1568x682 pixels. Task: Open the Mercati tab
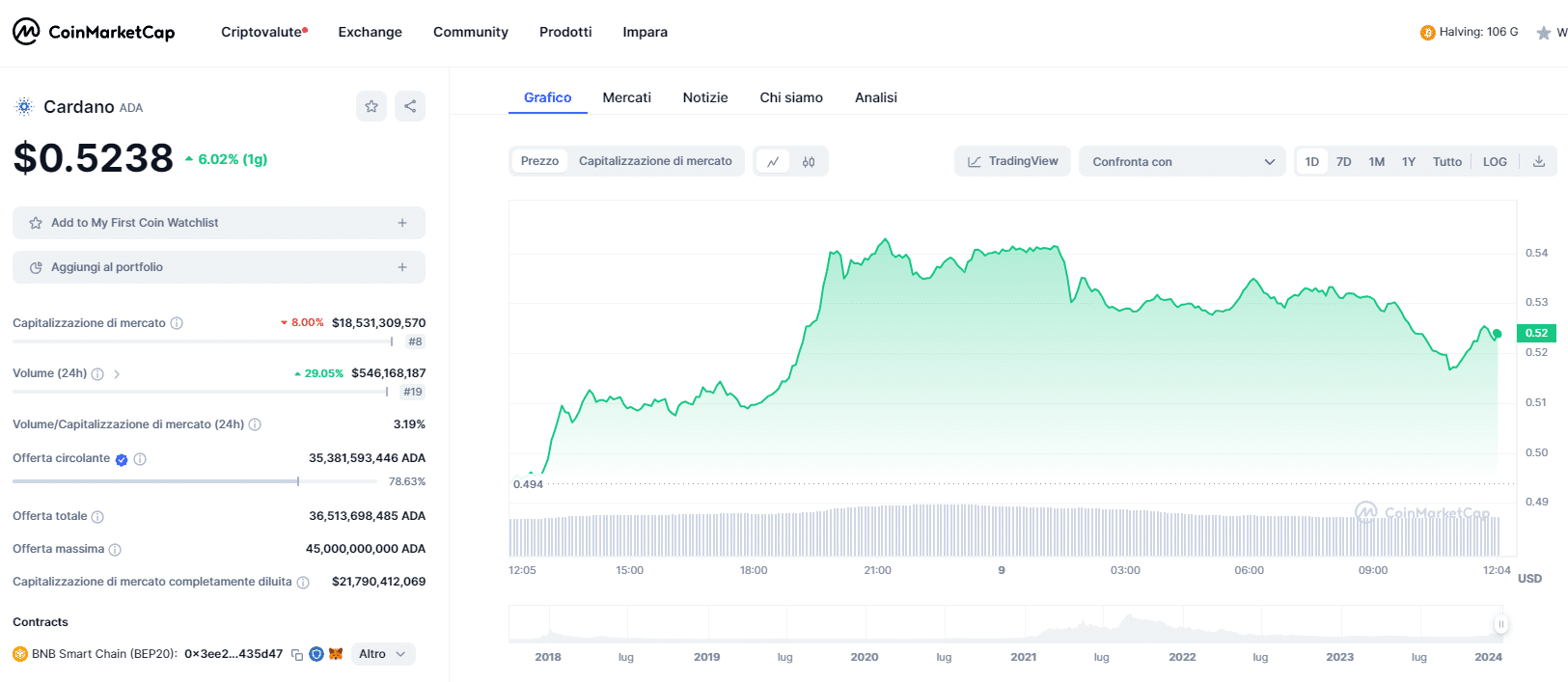626,97
